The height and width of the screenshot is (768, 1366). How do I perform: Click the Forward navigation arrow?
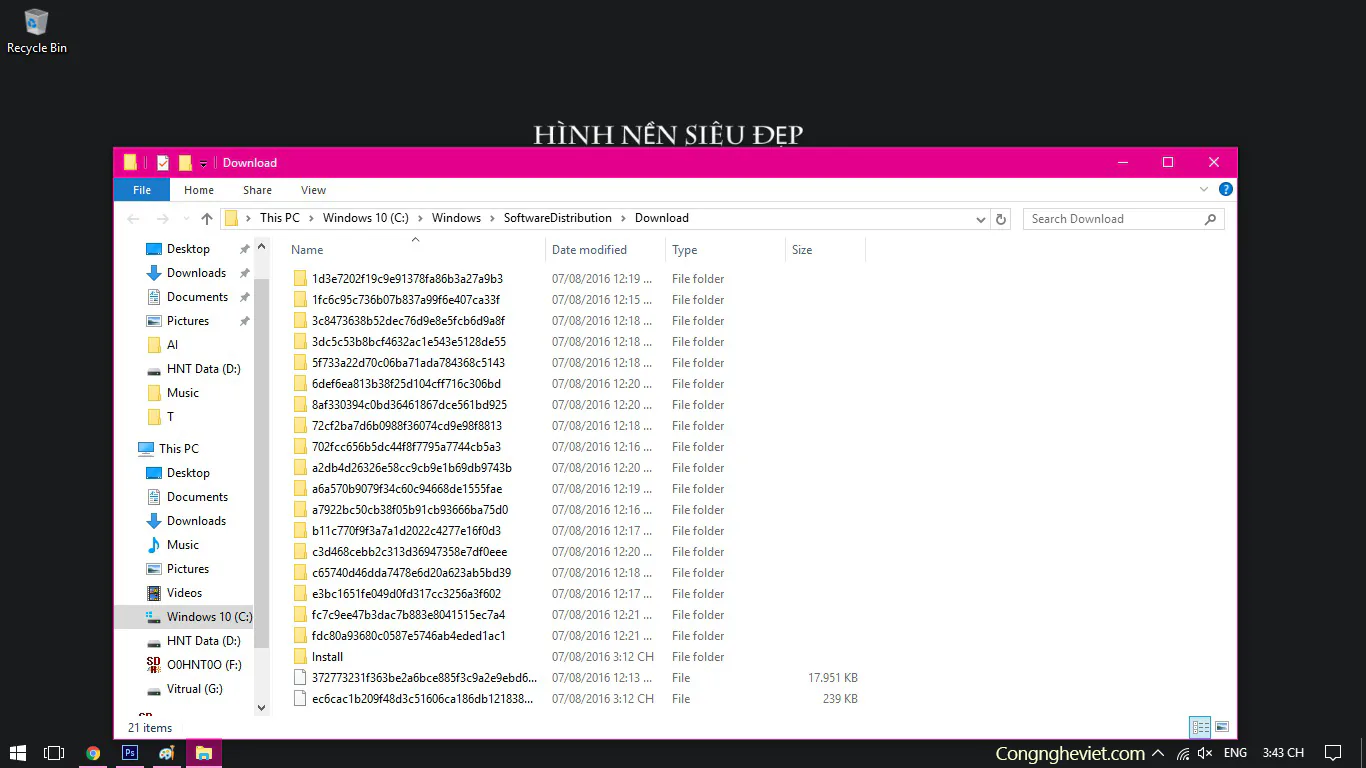[163, 218]
